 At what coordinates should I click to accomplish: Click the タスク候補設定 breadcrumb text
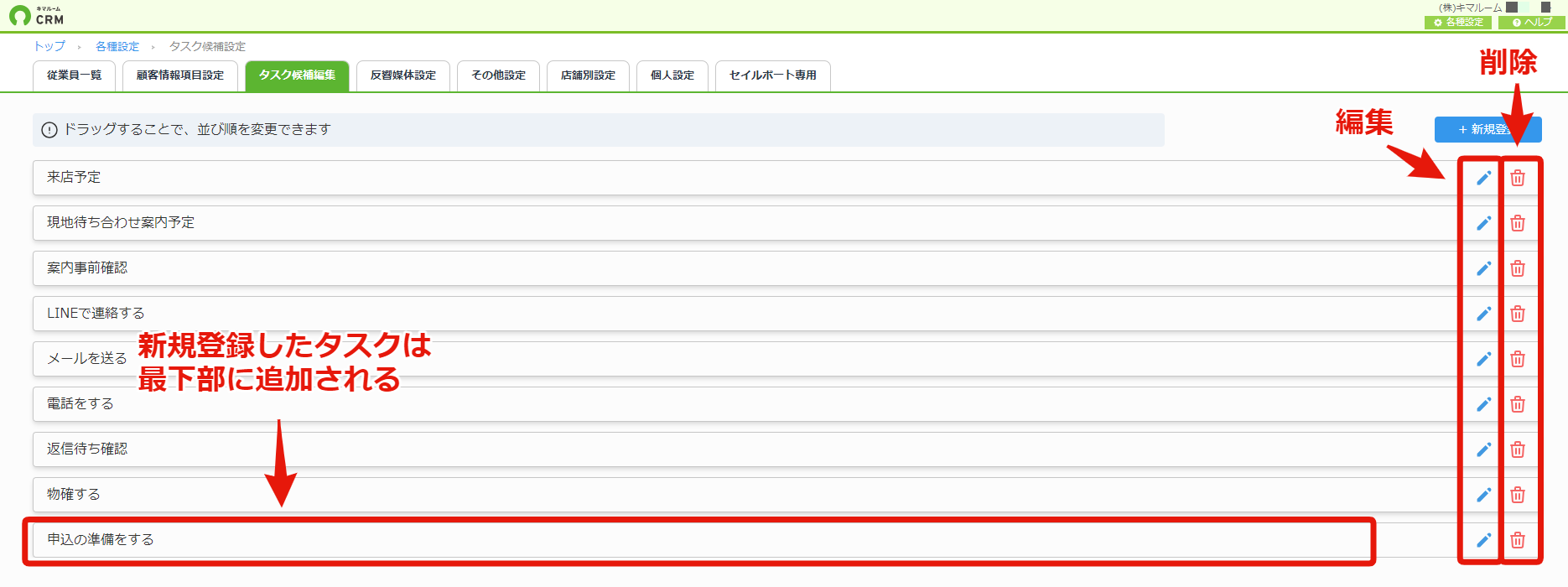click(207, 46)
